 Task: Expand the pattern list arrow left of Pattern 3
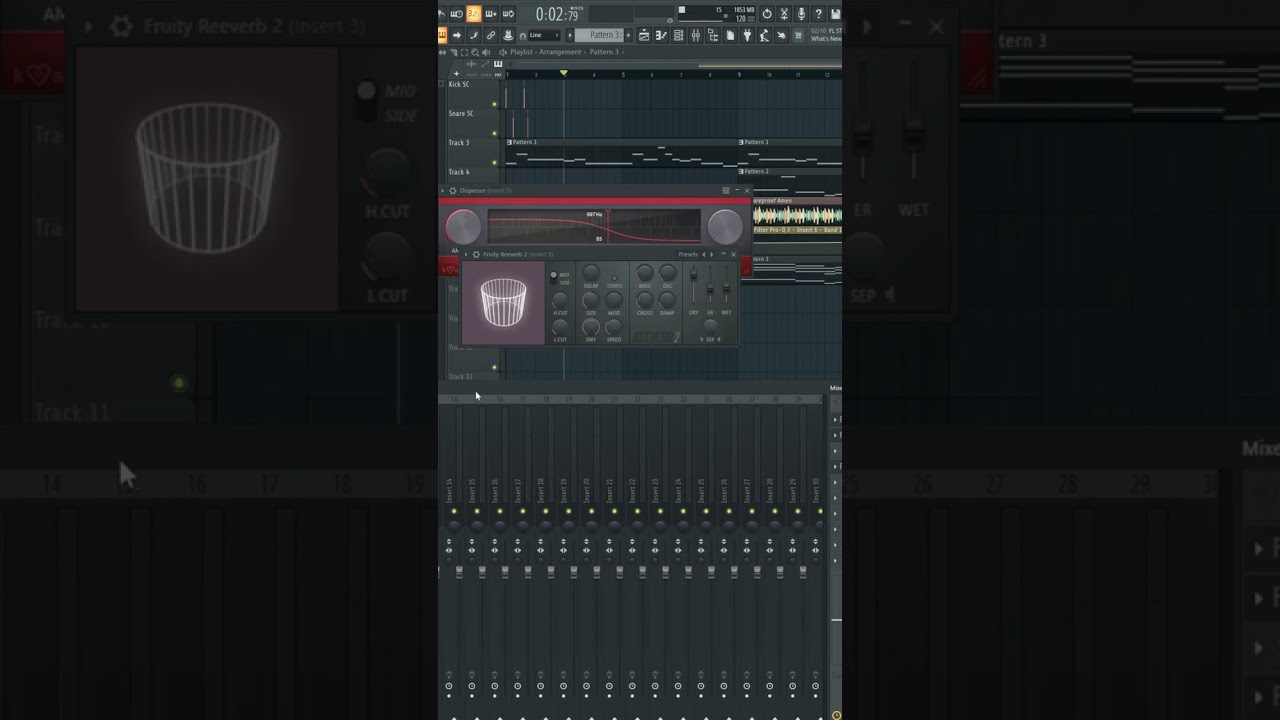571,36
